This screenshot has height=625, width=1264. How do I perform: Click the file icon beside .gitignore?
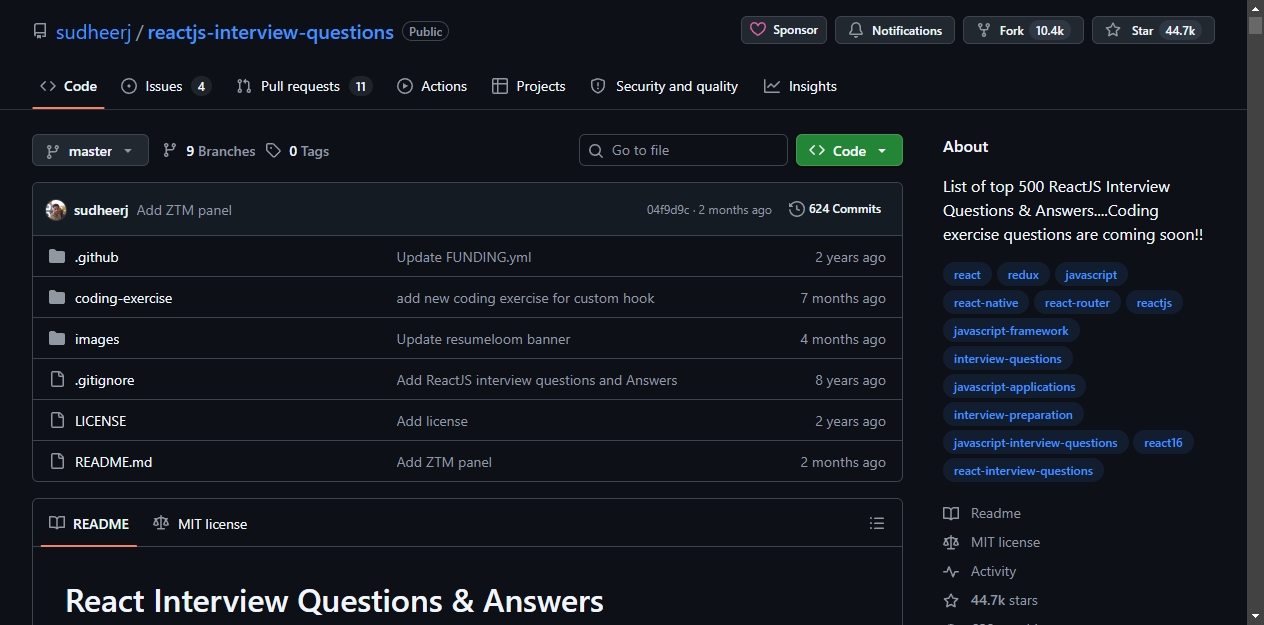57,380
